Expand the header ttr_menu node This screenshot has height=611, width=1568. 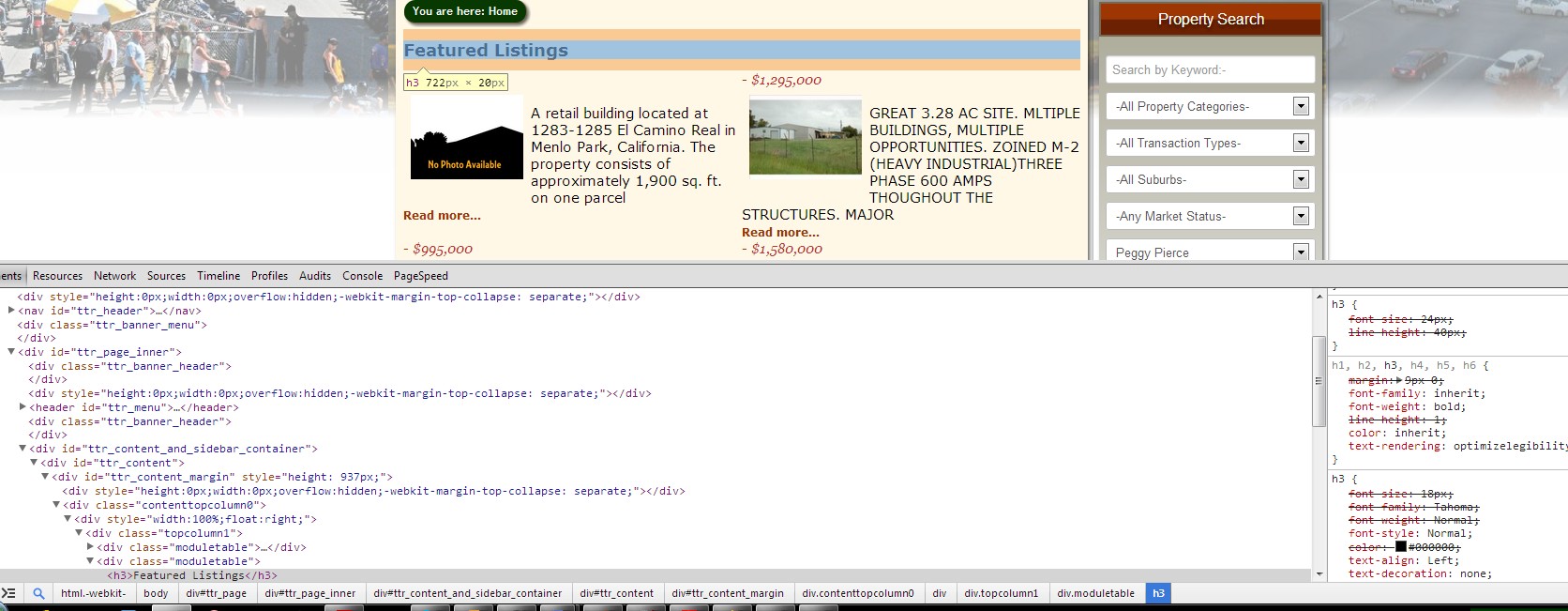(23, 407)
